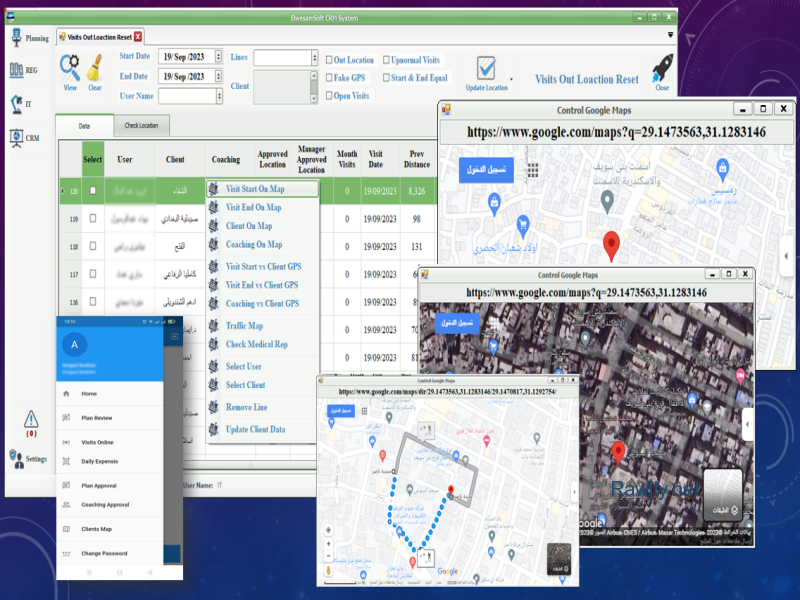Choose Client On Map from context menu
Image resolution: width=800 pixels, height=600 pixels.
click(x=263, y=226)
